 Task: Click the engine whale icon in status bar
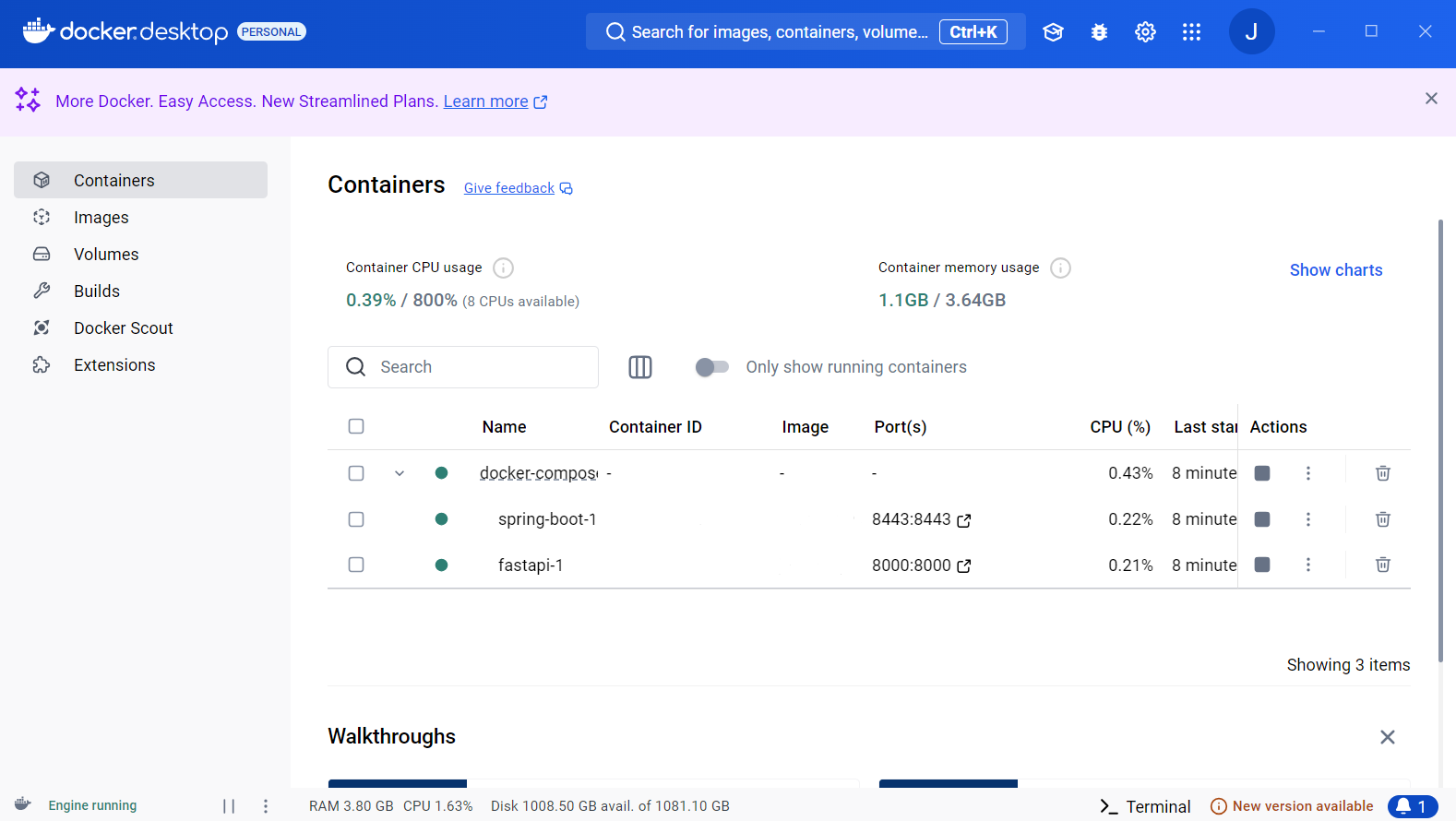[x=23, y=804]
